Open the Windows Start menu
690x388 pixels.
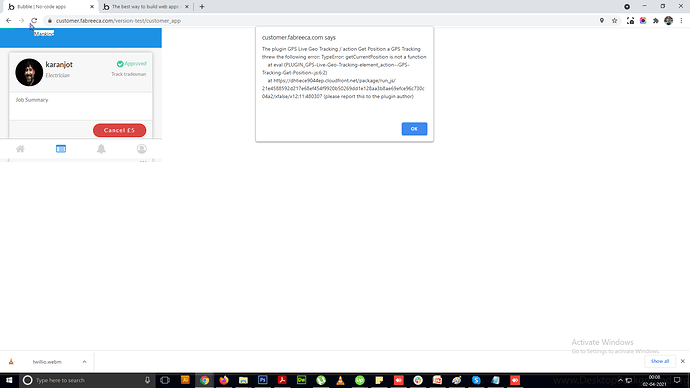click(9, 380)
